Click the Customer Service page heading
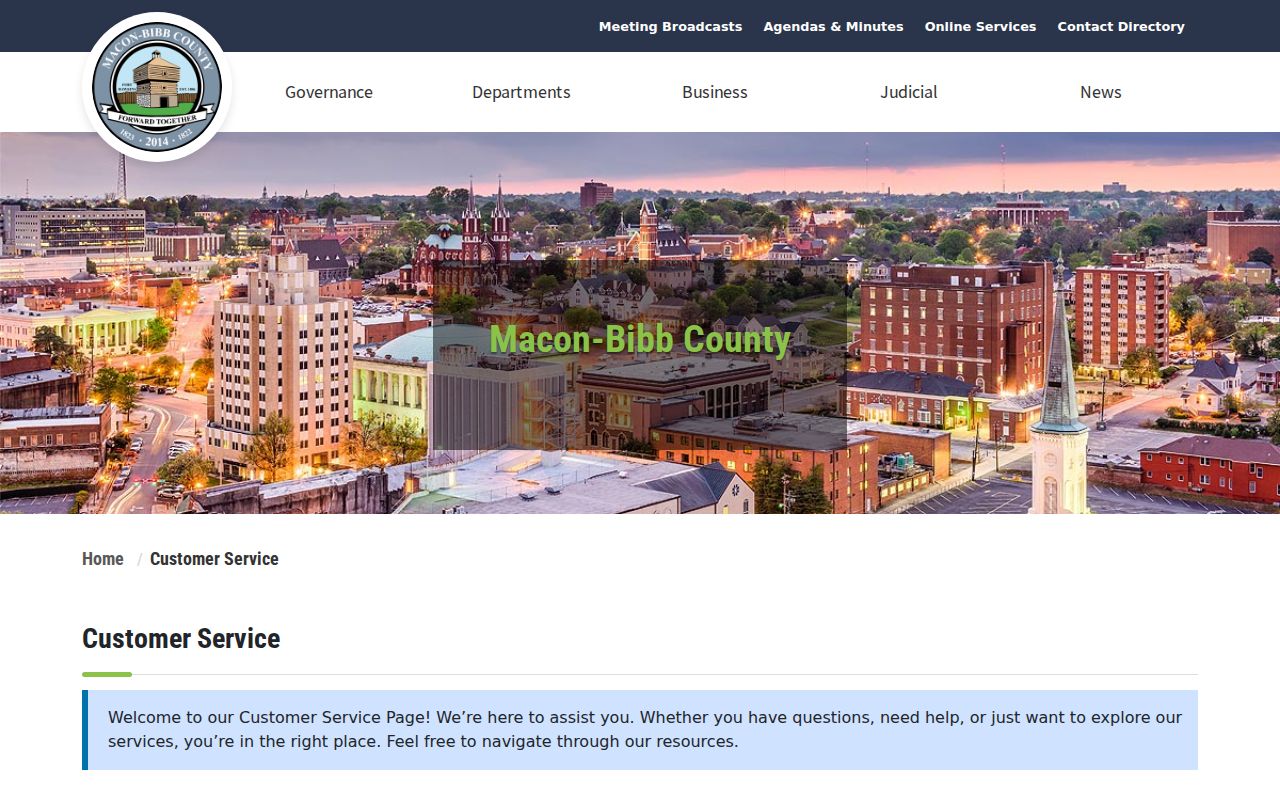This screenshot has height=800, width=1280. pos(181,638)
